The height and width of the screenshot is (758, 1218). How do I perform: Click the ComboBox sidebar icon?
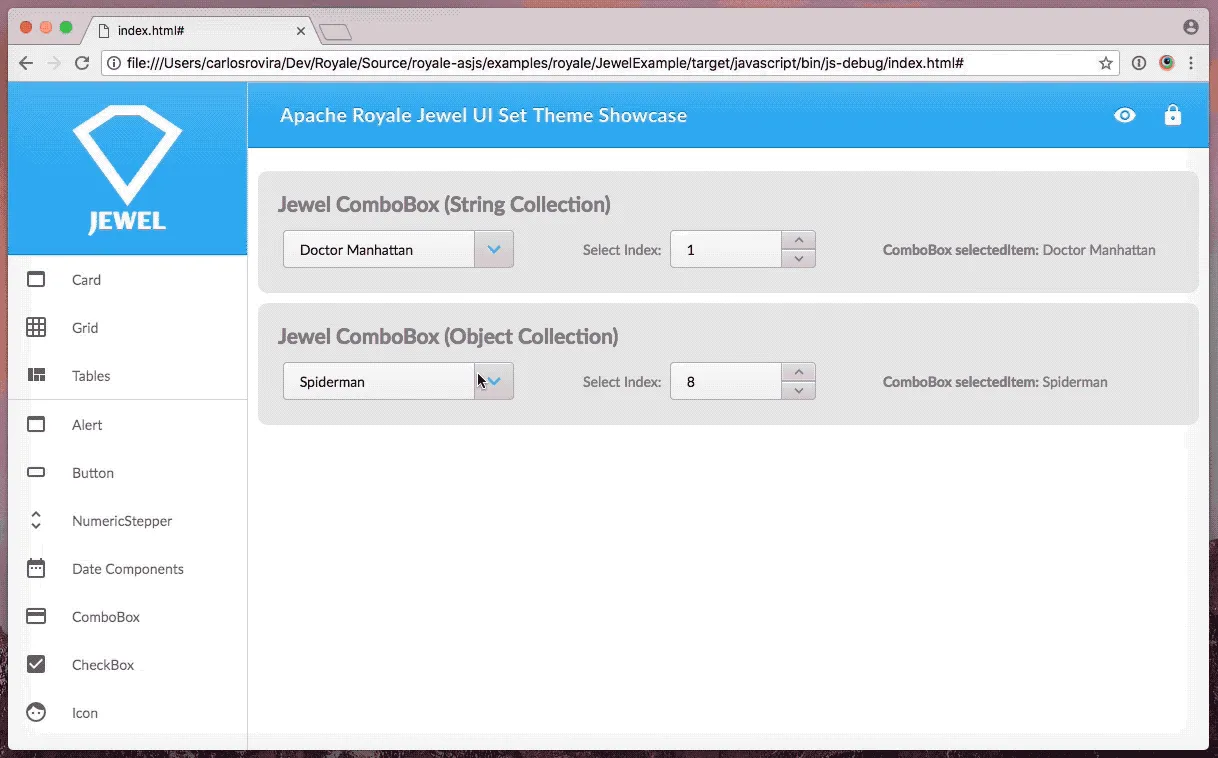36,616
